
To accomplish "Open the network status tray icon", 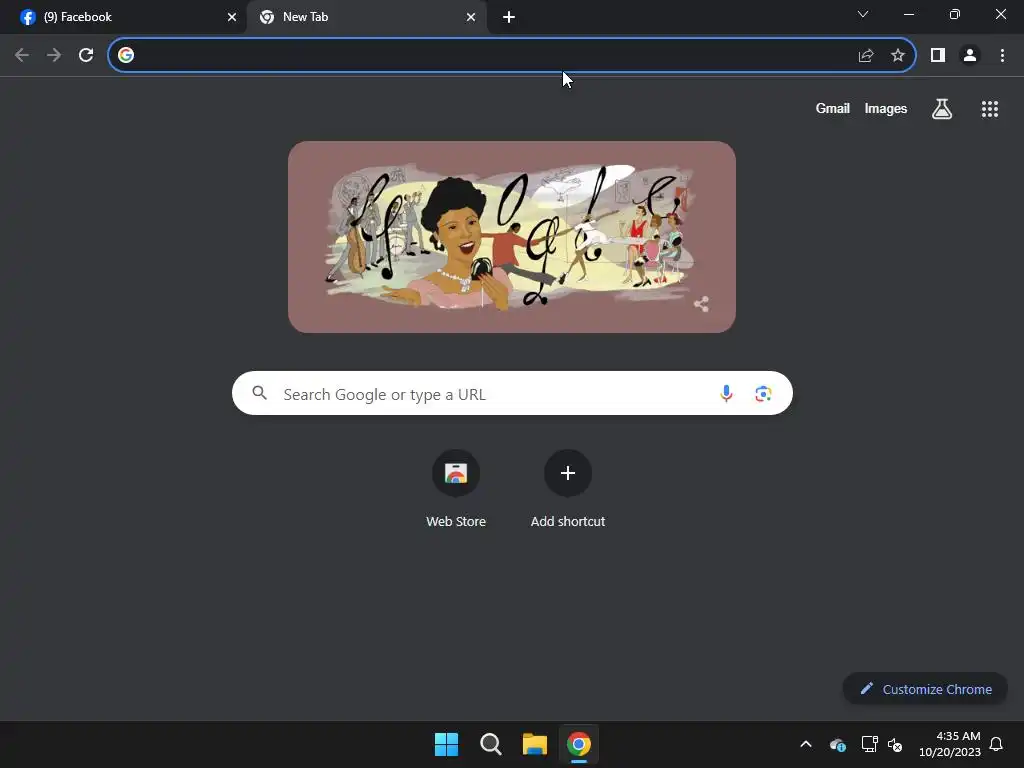I will point(869,744).
